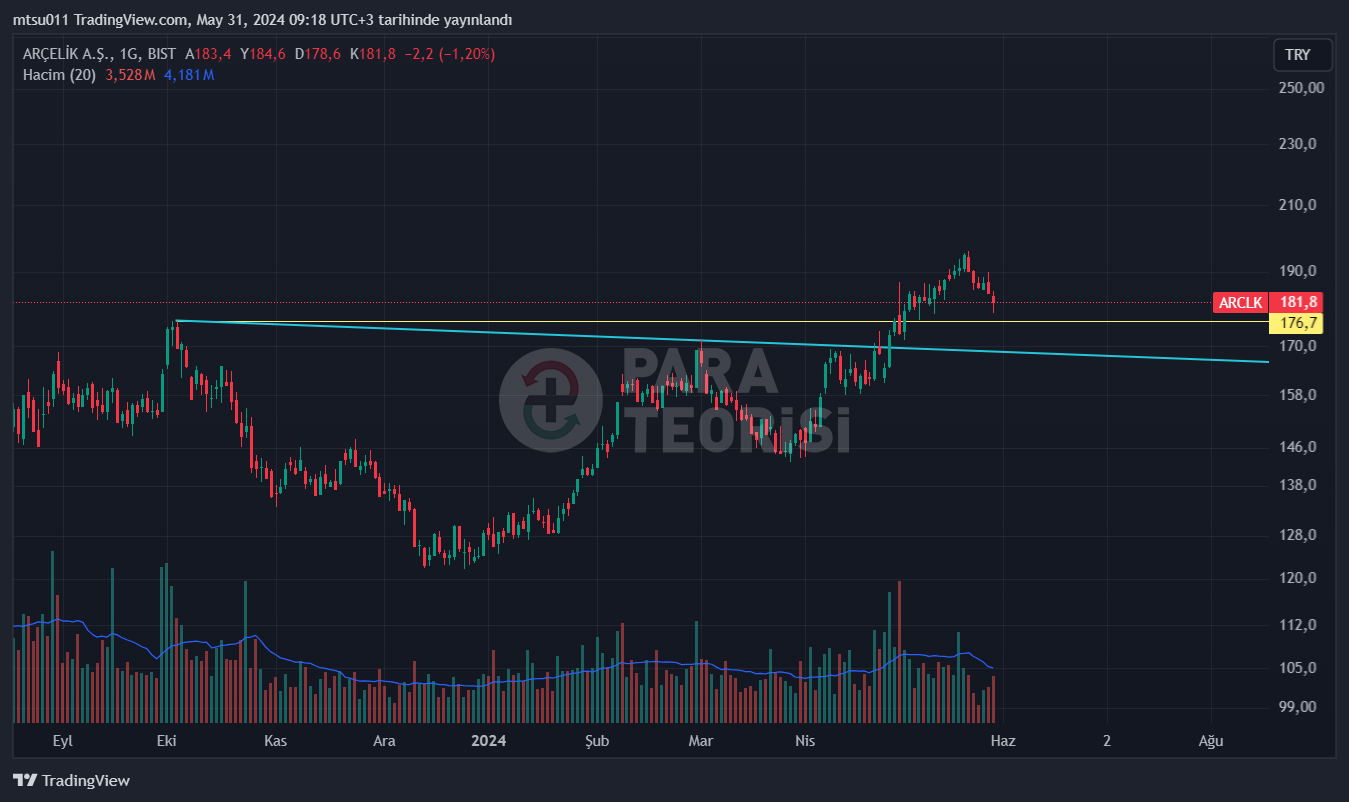Click the 146,0 price axis label

(1298, 447)
